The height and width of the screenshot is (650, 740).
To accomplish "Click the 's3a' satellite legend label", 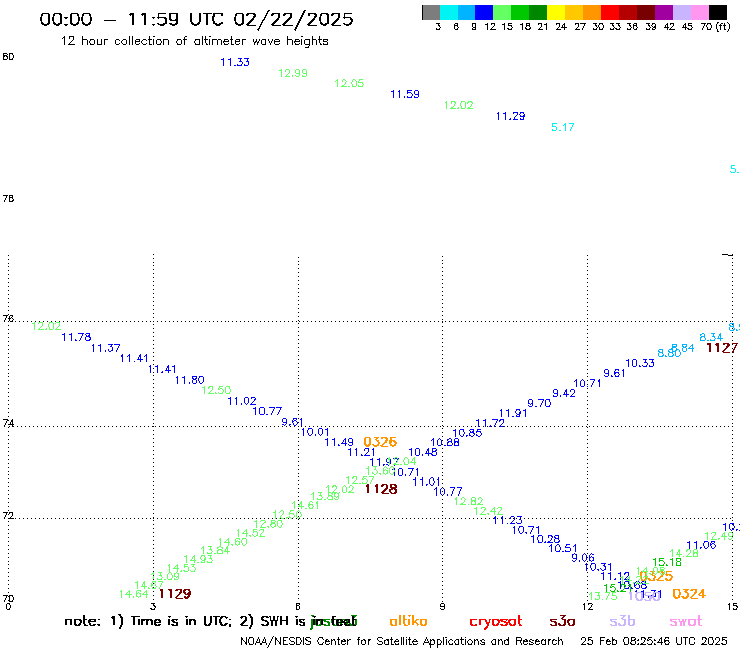I will pos(562,621).
